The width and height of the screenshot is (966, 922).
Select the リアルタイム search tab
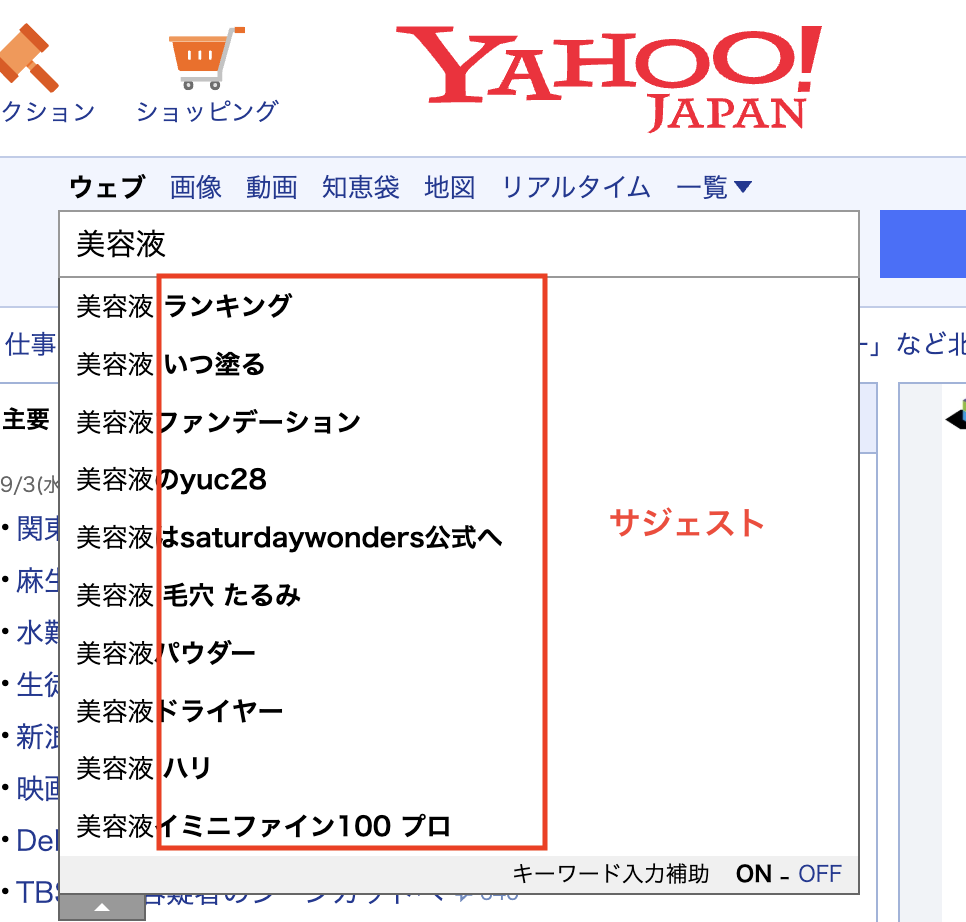pos(576,187)
